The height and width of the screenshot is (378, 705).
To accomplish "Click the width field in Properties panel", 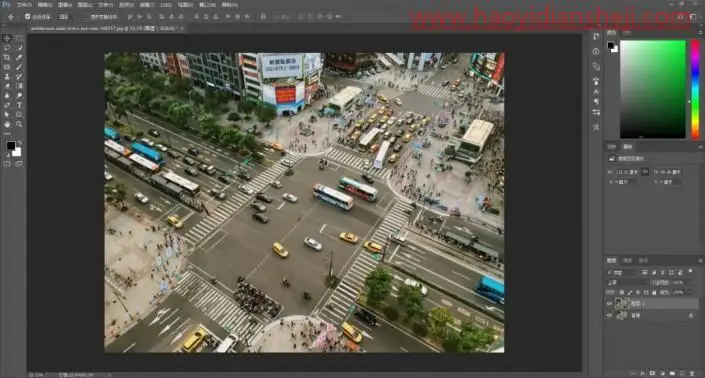I will [x=627, y=172].
